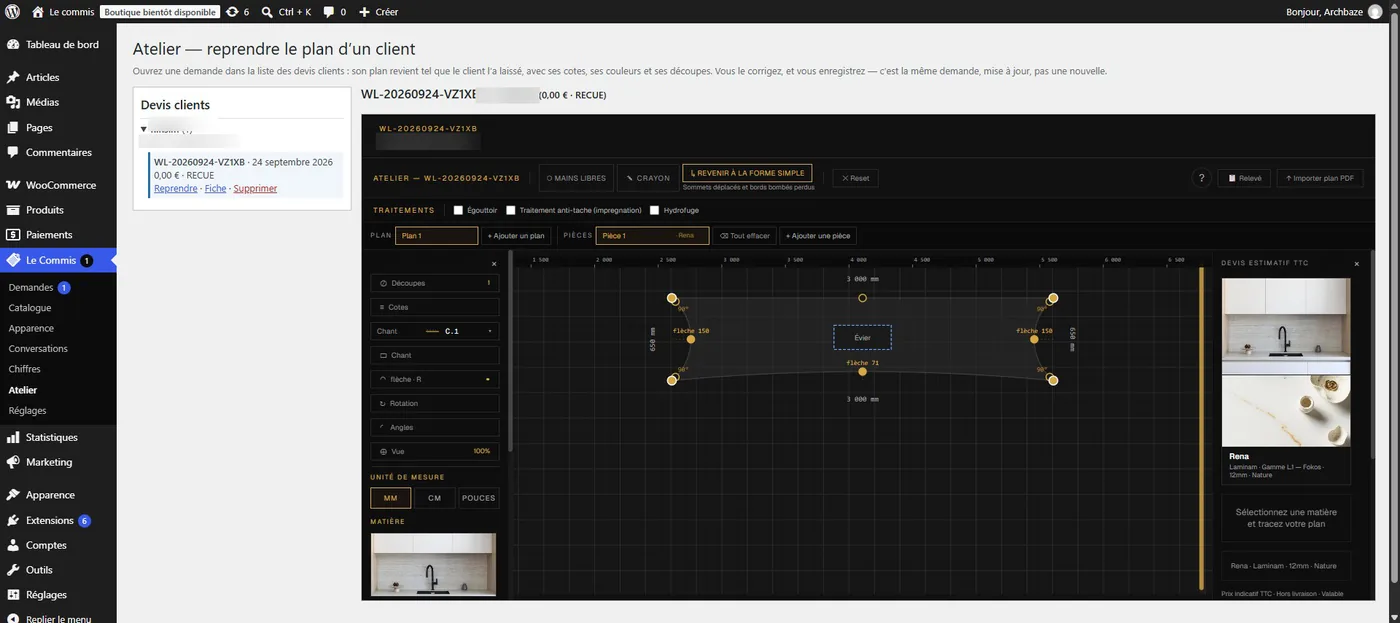This screenshot has width=1400, height=623.
Task: Click the Articles pushpin icon
Action: pyautogui.click(x=13, y=77)
